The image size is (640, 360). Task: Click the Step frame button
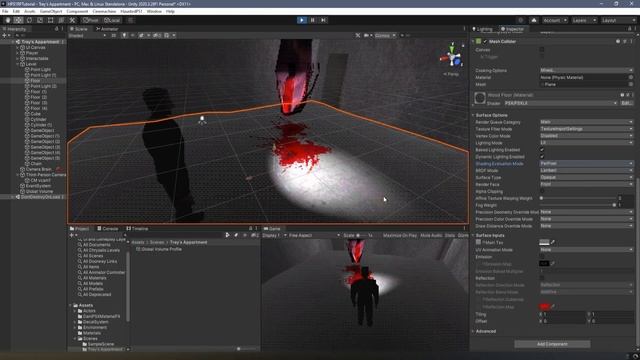pos(323,20)
